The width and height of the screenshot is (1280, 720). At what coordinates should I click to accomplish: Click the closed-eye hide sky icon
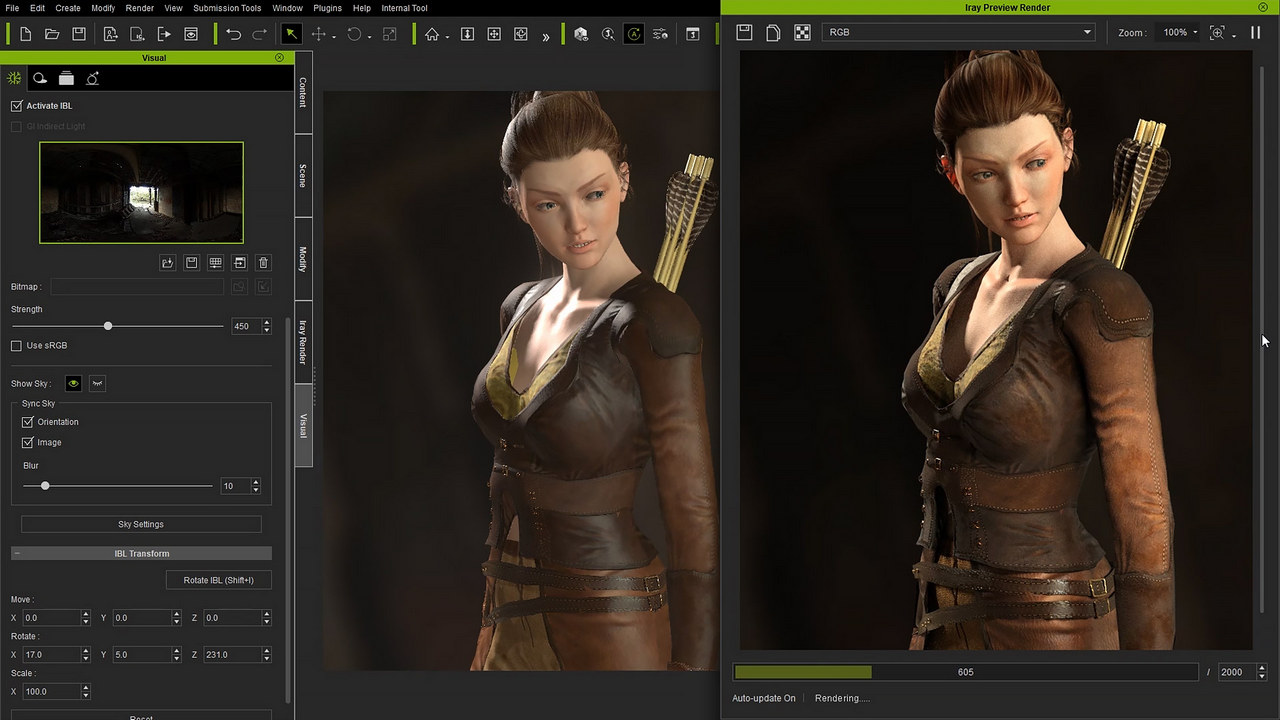pos(97,383)
